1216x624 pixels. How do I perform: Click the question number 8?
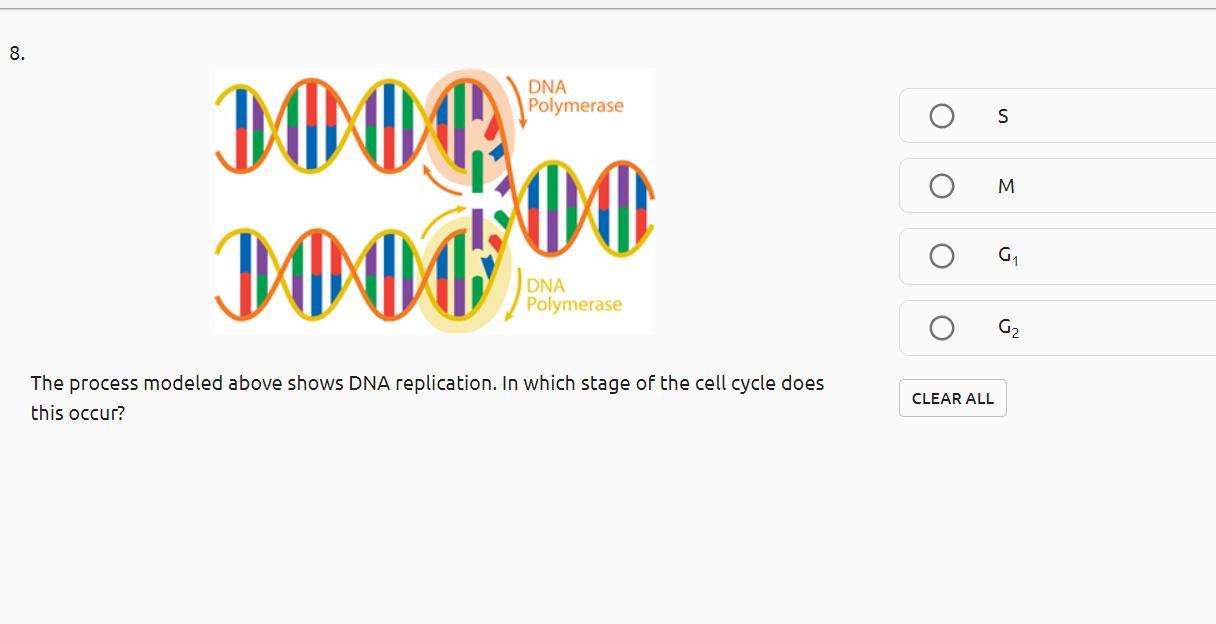click(x=17, y=54)
